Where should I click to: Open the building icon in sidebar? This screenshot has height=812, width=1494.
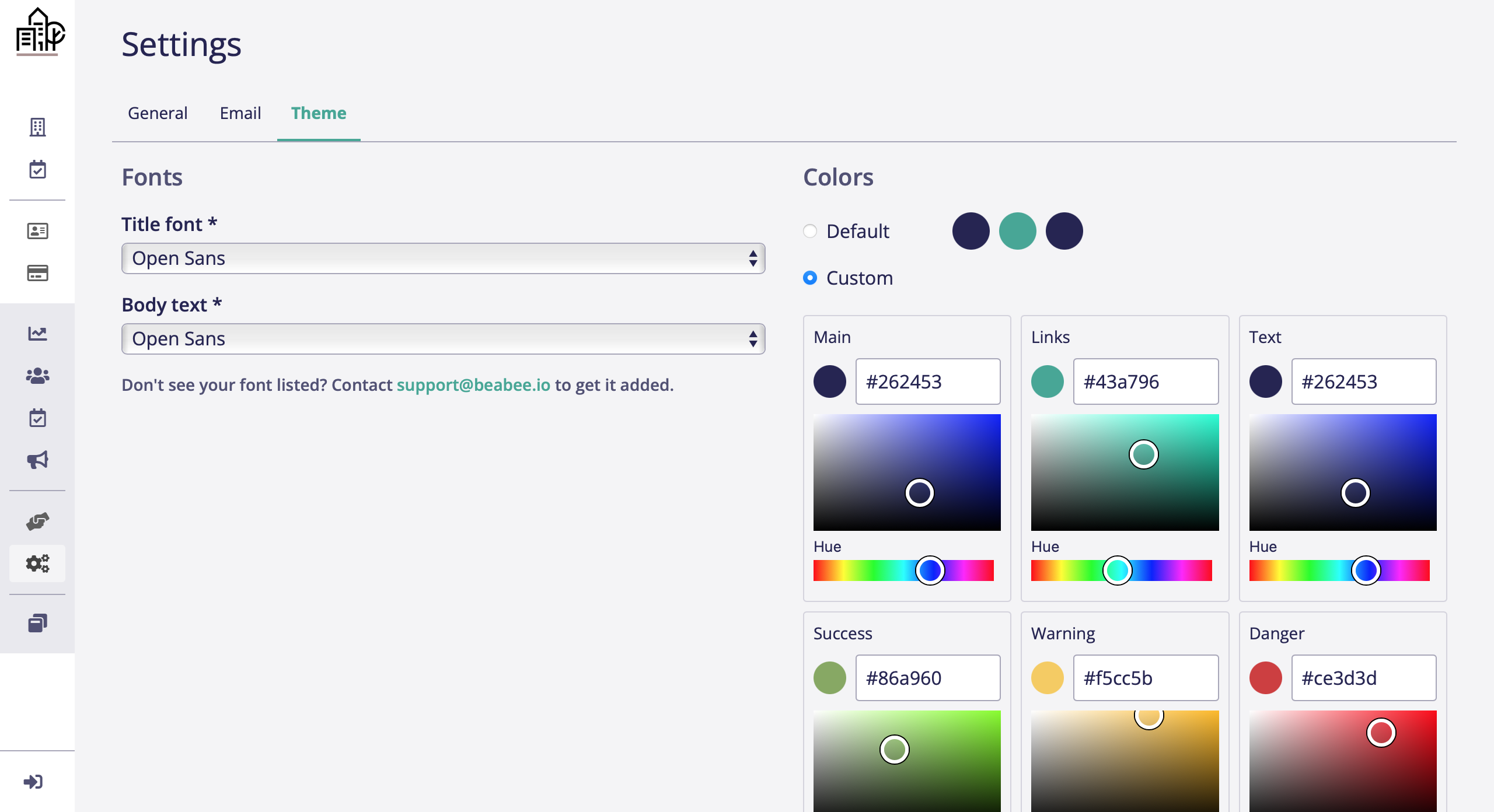pos(37,127)
